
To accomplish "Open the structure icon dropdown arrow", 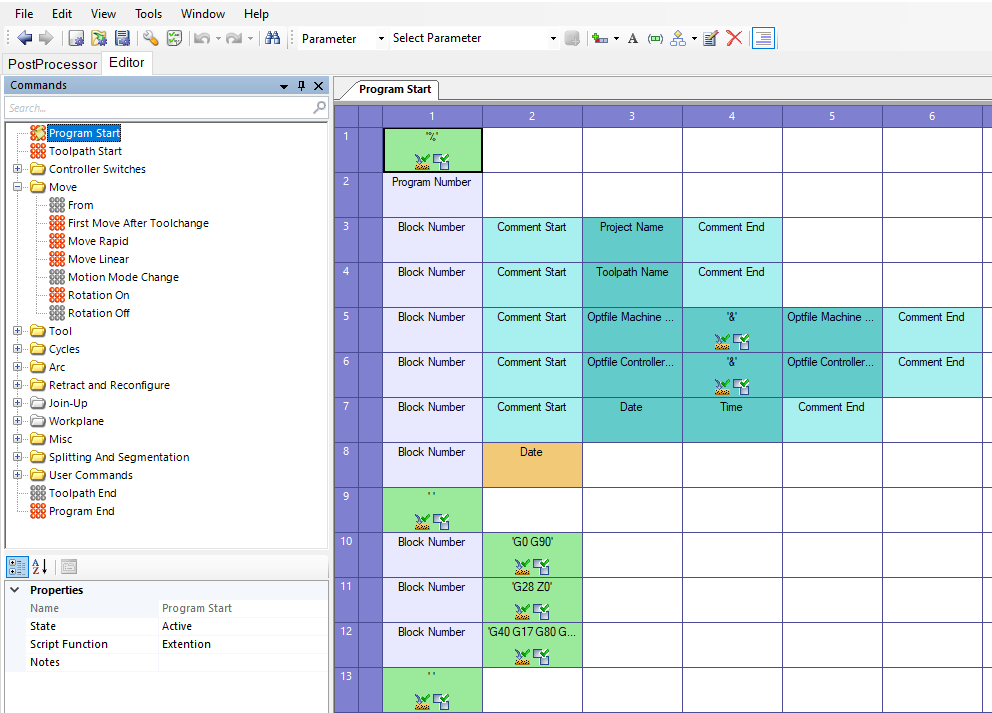I will click(694, 39).
